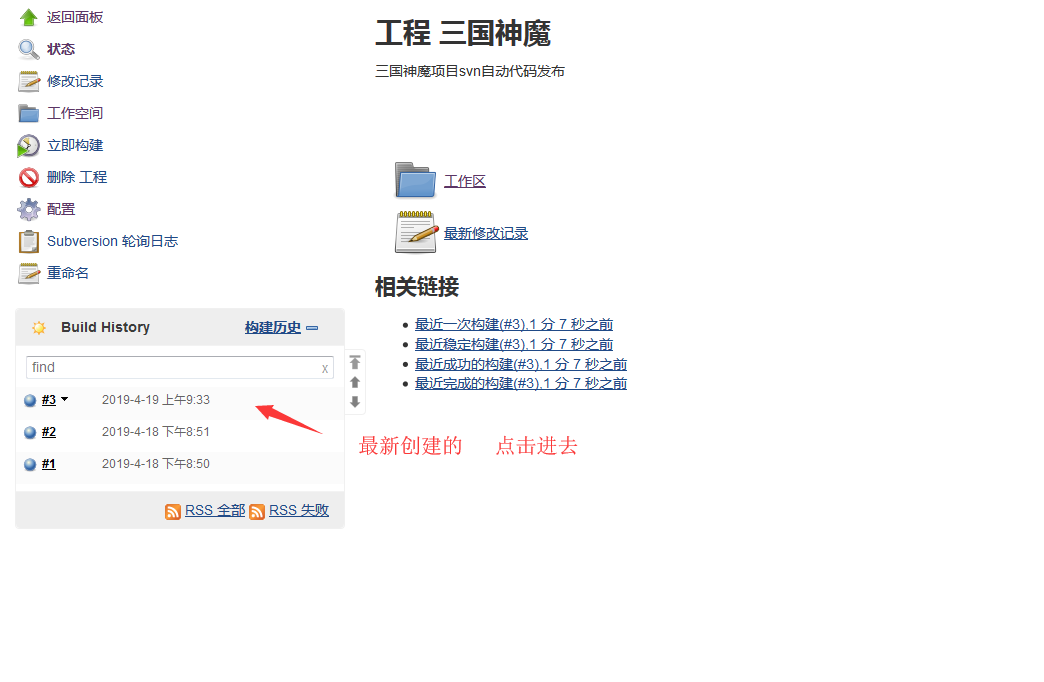The height and width of the screenshot is (682, 1044).
Task: Click the find build search field
Action: coord(173,367)
